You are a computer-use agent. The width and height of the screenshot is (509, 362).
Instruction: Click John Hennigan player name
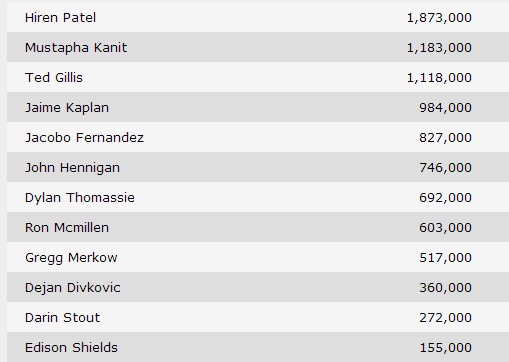point(72,168)
